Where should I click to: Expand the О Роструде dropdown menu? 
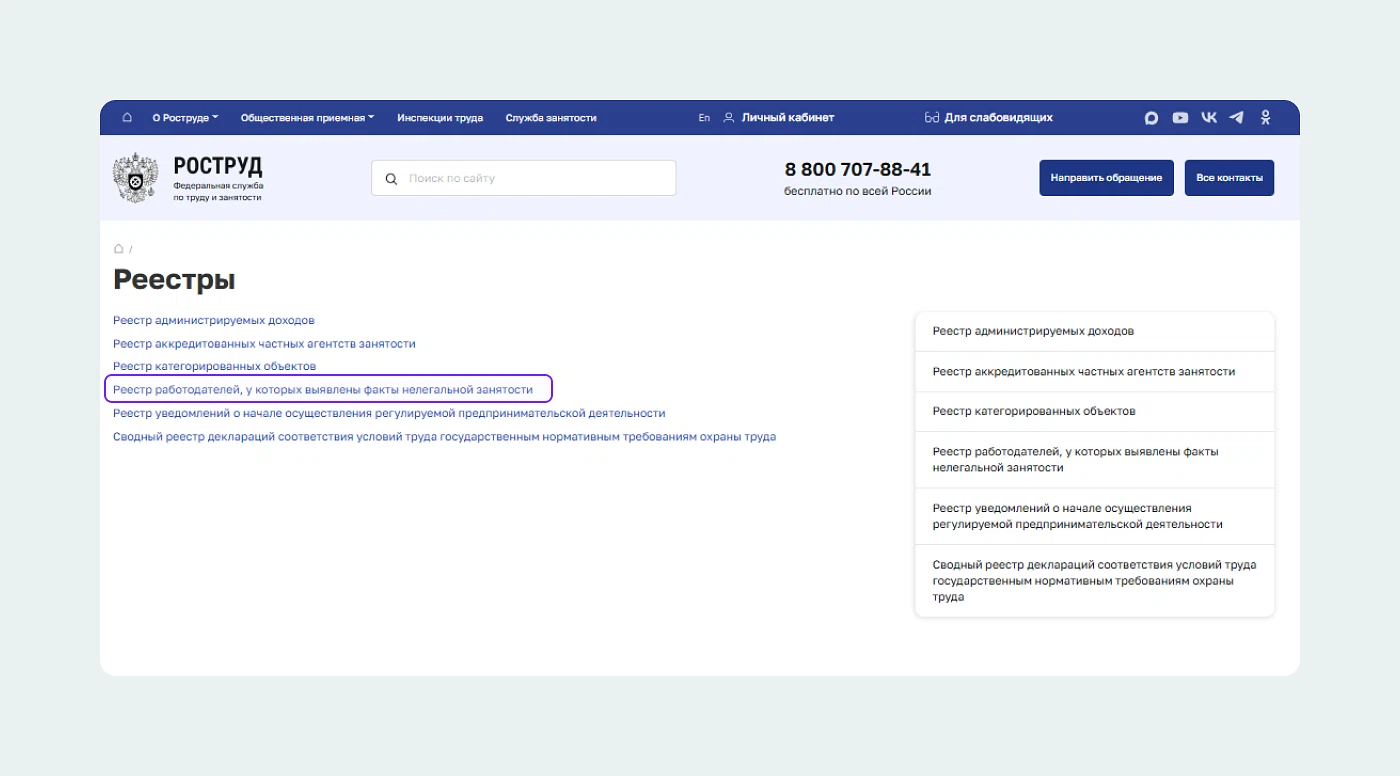coord(185,118)
